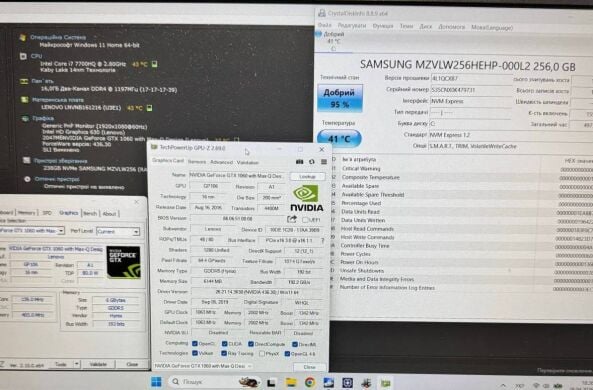Click the Validate button in CPU-Z
The width and height of the screenshot is (593, 390).
pyautogui.click(x=98, y=364)
